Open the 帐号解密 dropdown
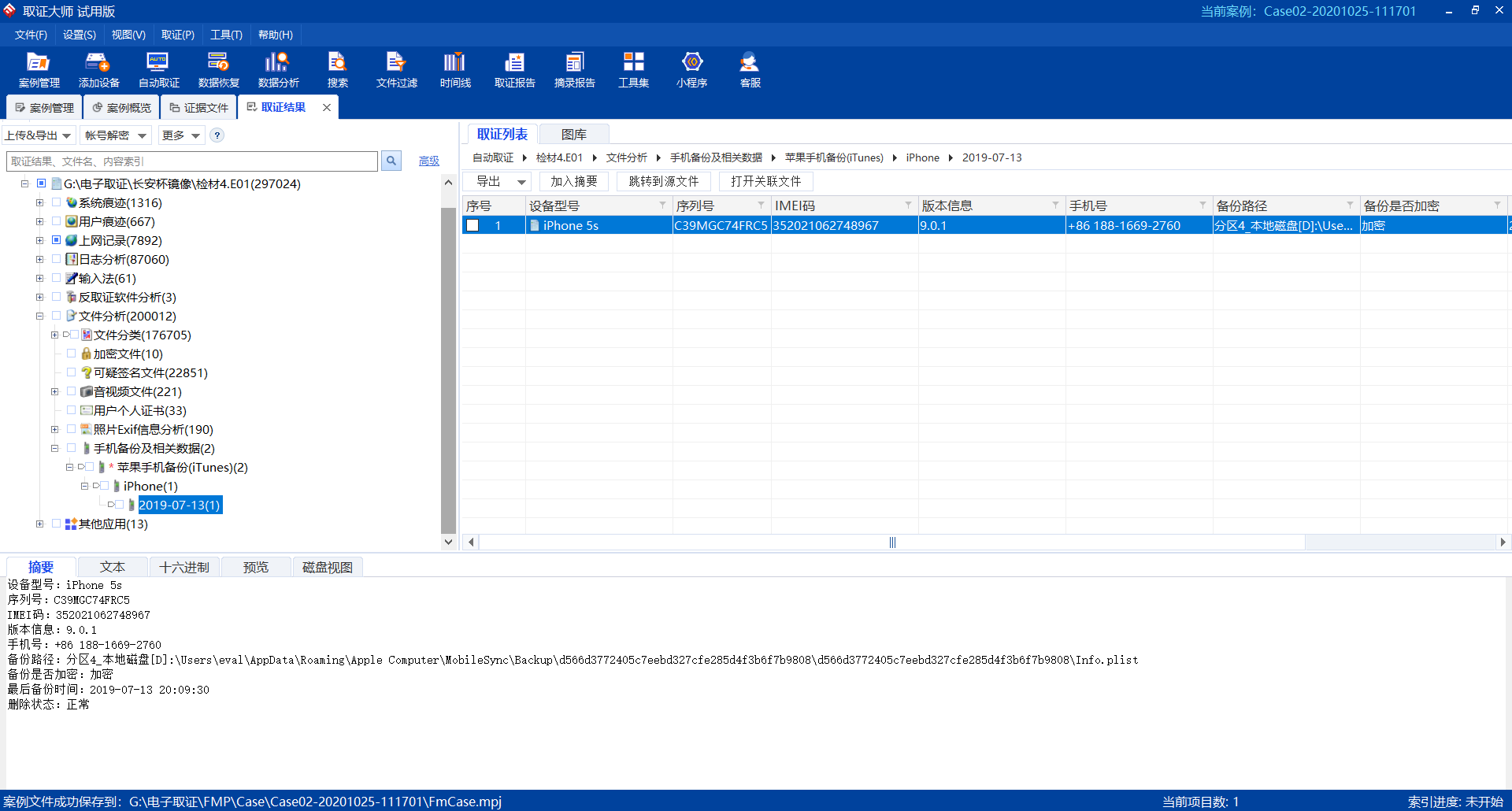 pos(116,135)
